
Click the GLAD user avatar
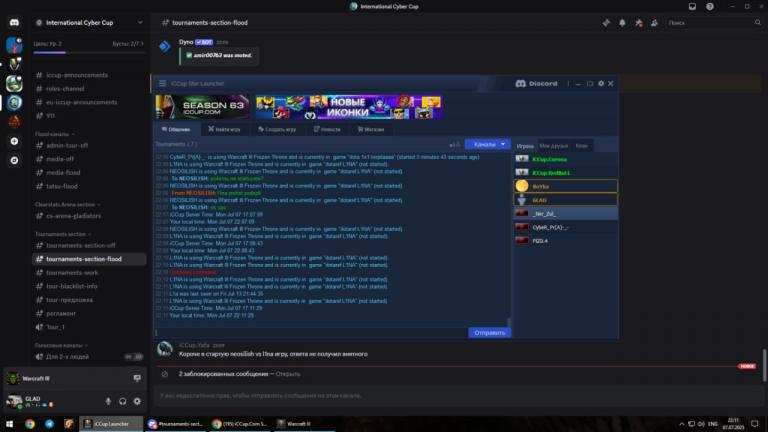coord(14,401)
